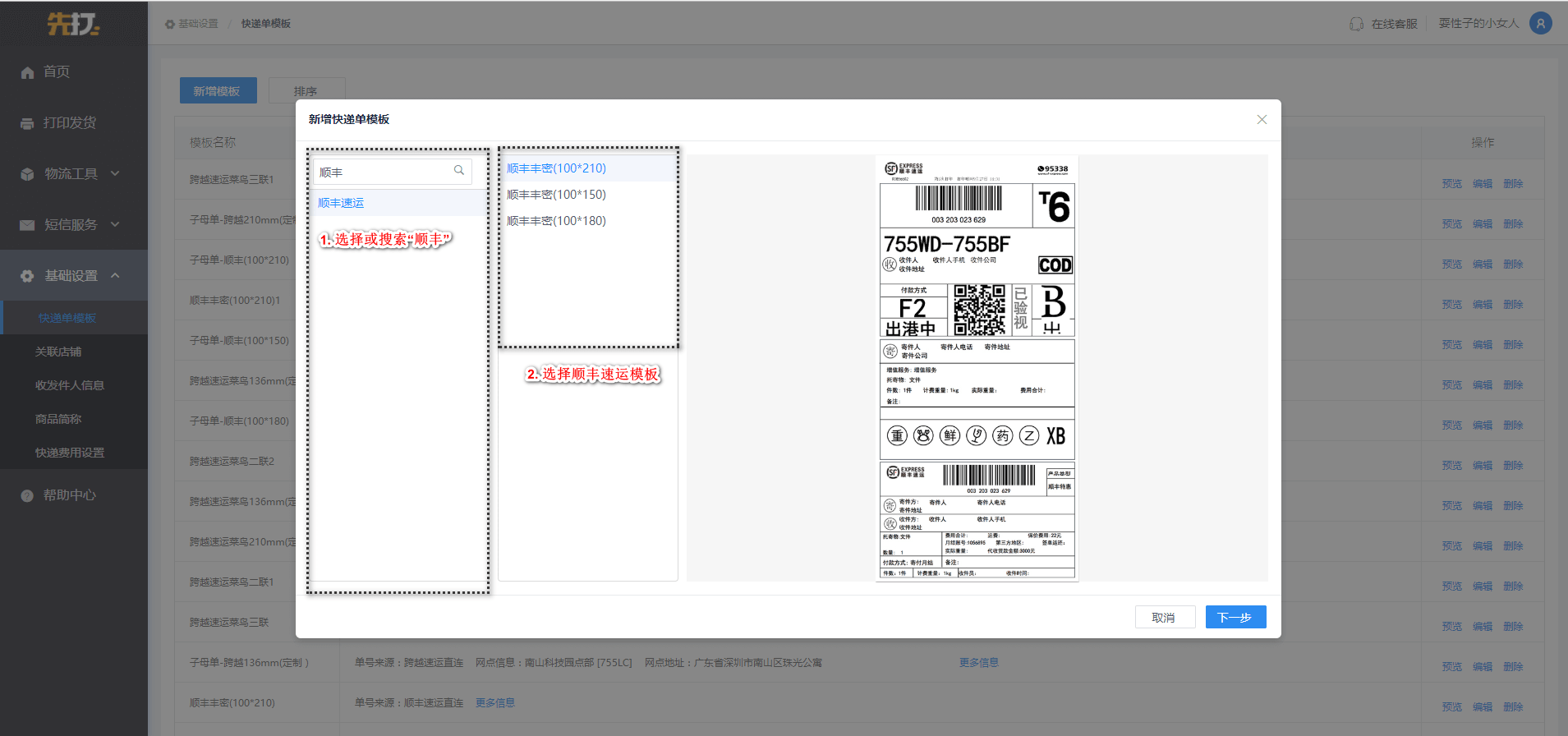Click the box icon beside 物流工具

pyautogui.click(x=27, y=174)
